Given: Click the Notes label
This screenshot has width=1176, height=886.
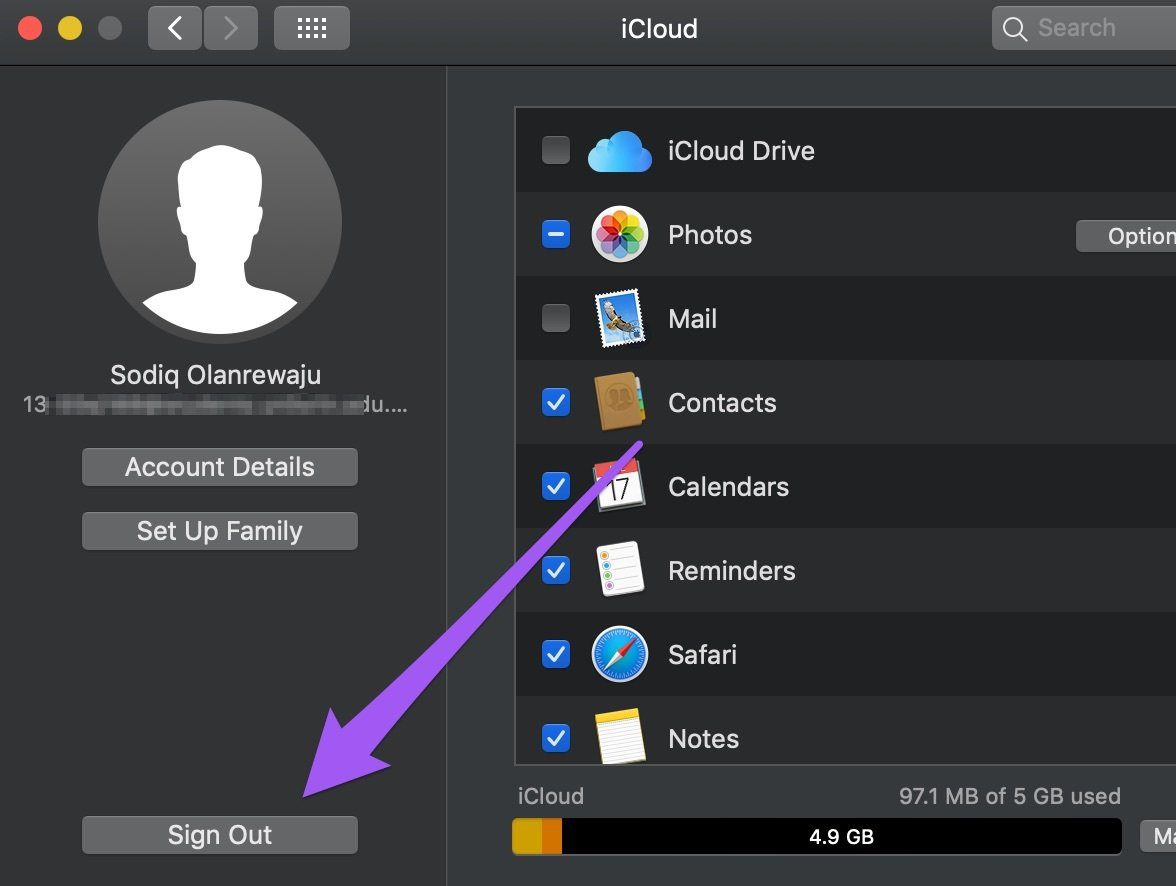Looking at the screenshot, I should 704,739.
